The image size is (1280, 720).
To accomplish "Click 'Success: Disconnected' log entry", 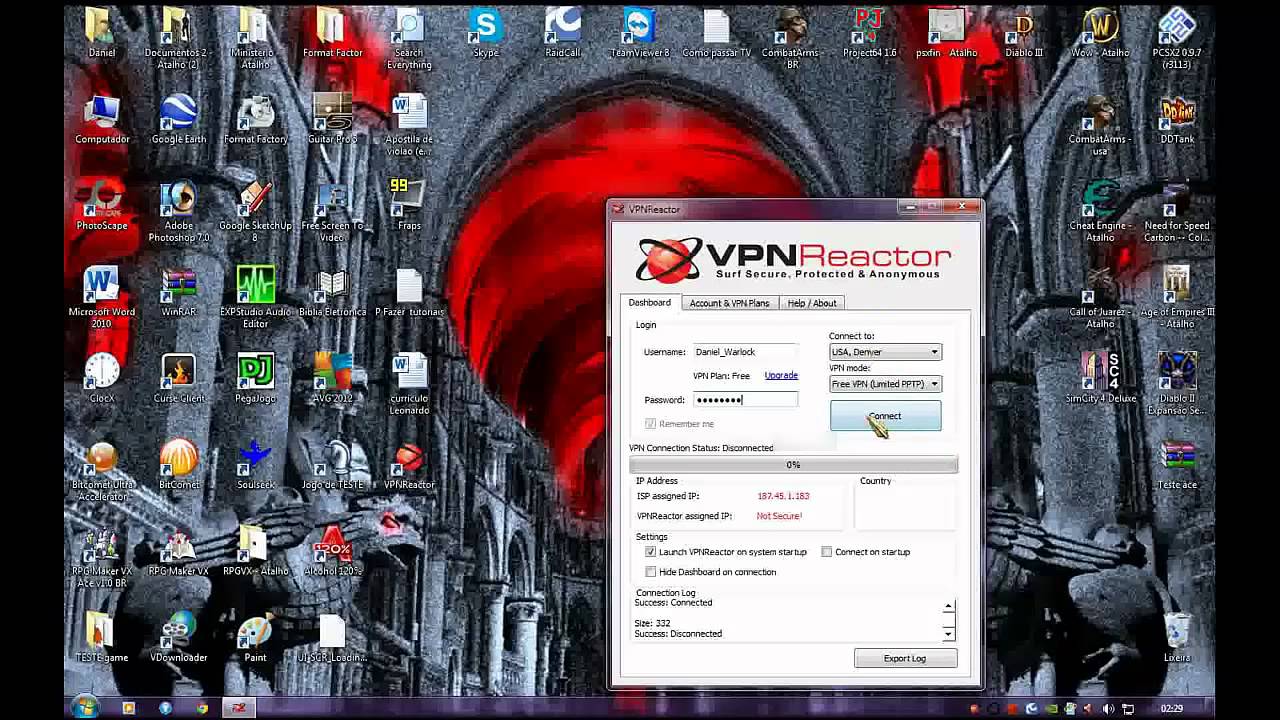I will [678, 634].
